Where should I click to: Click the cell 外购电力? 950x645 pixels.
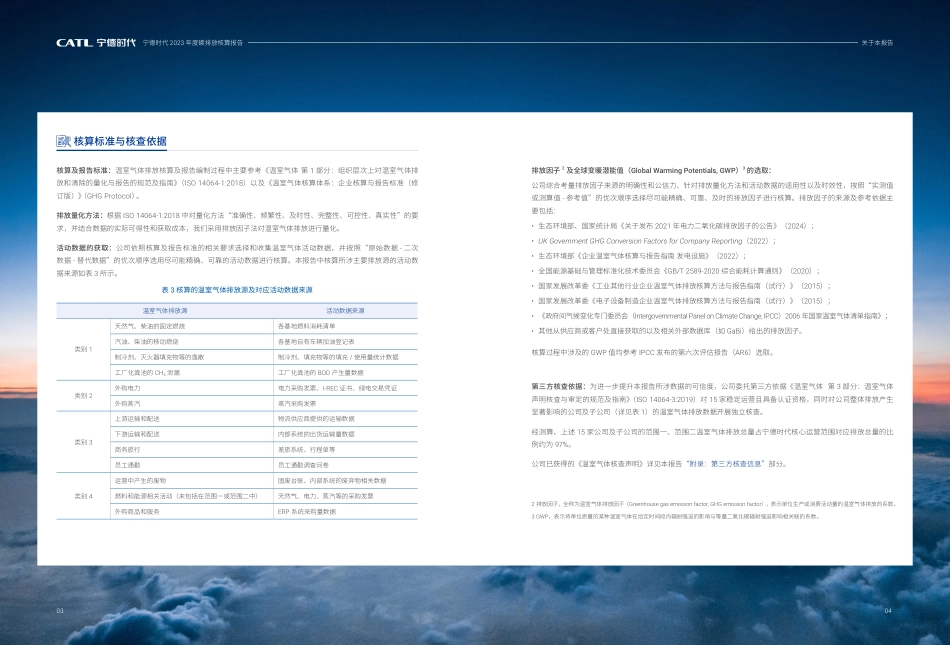(127, 388)
